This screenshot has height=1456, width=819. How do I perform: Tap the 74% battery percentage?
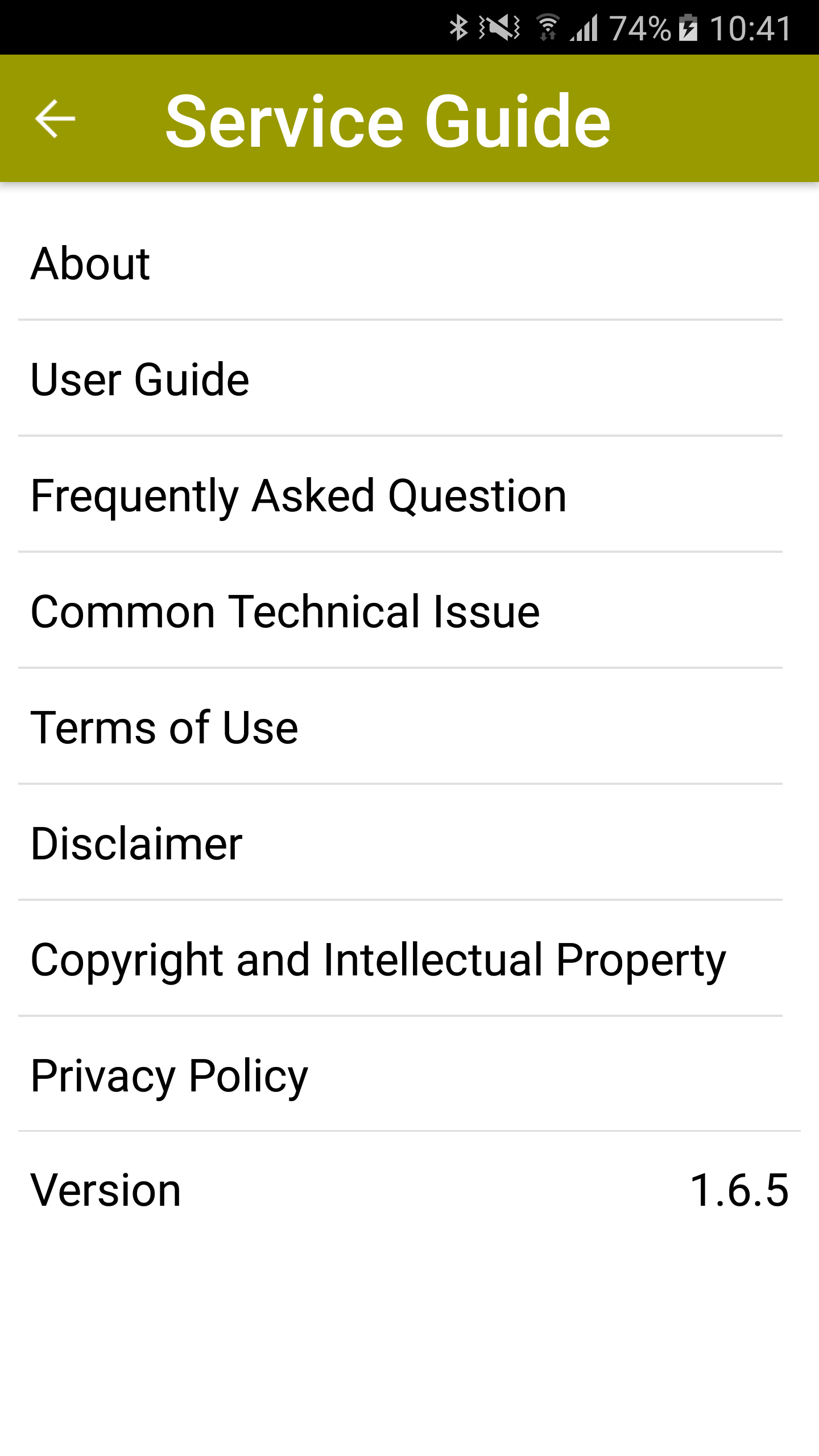[640, 28]
